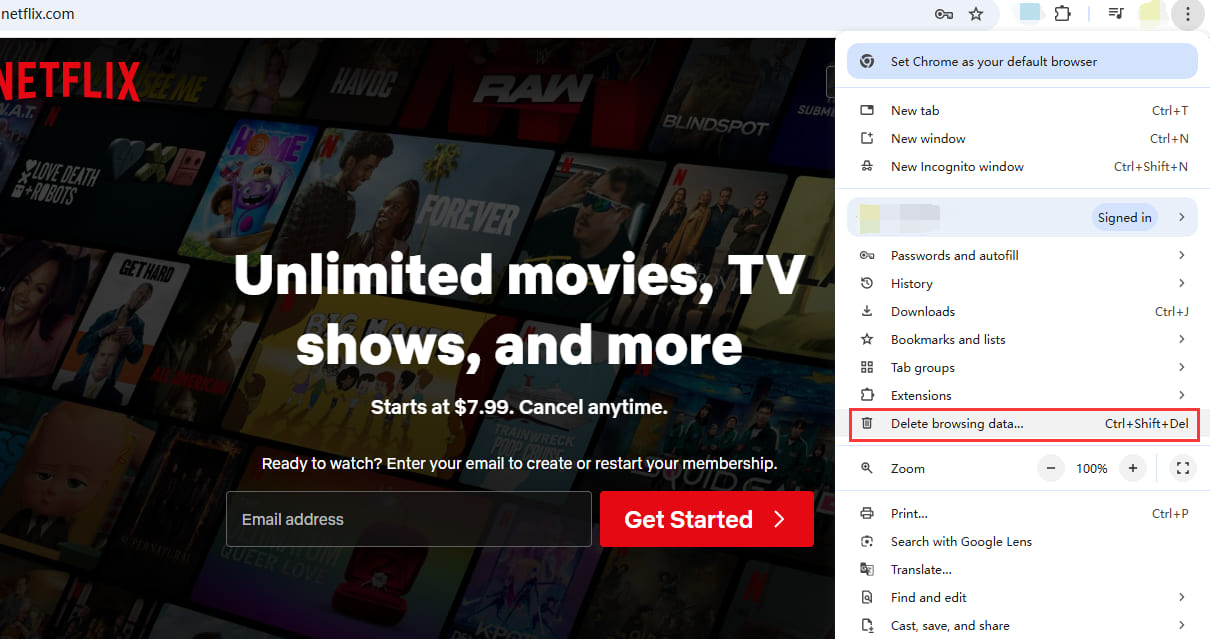Enter fullscreen with the Zoom row icon
1210x639 pixels.
click(1182, 468)
